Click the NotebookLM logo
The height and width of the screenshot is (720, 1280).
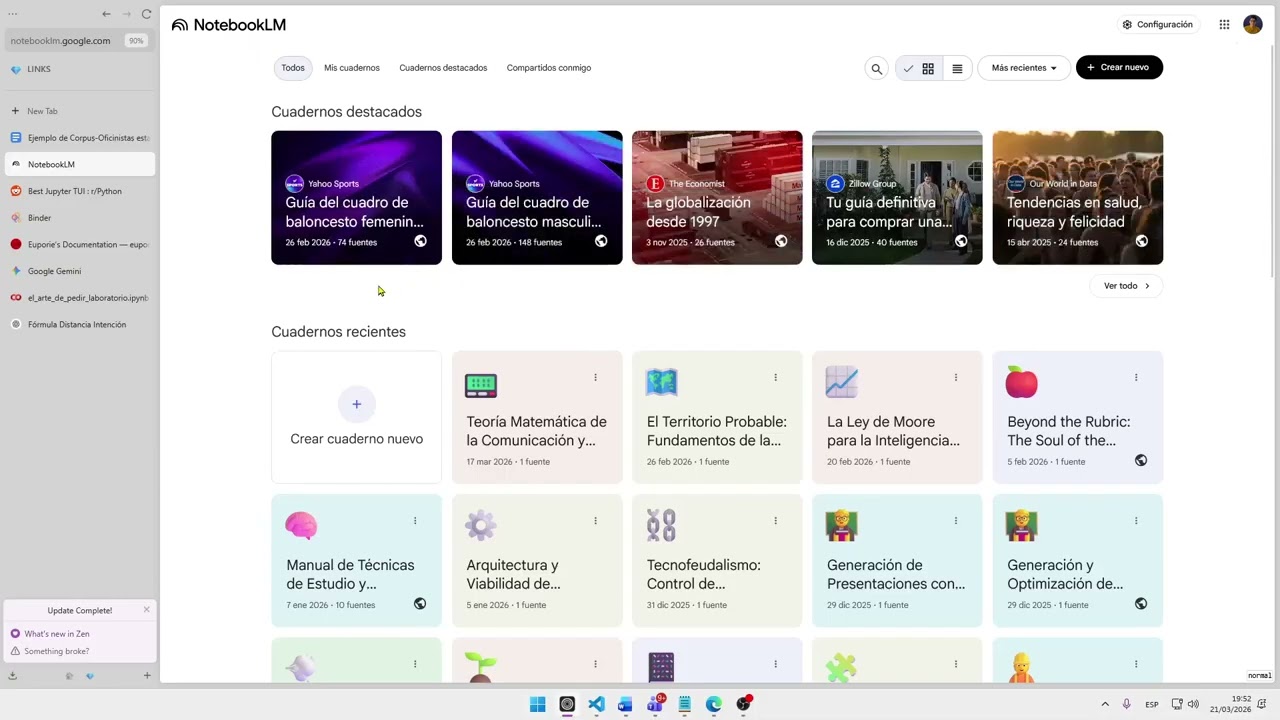[x=229, y=25]
